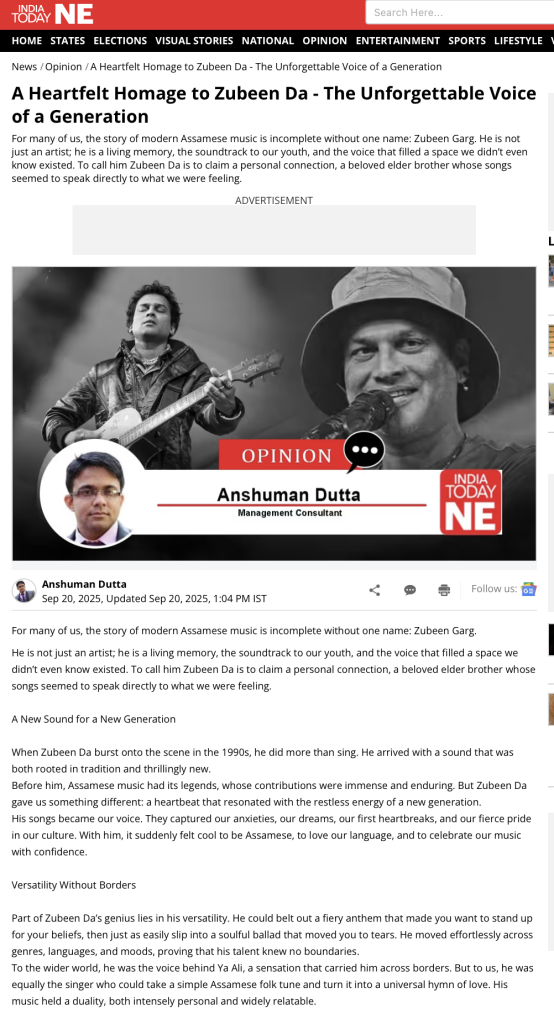Open the Anshuman Dutta author name link
554x1024 pixels.
pos(84,584)
